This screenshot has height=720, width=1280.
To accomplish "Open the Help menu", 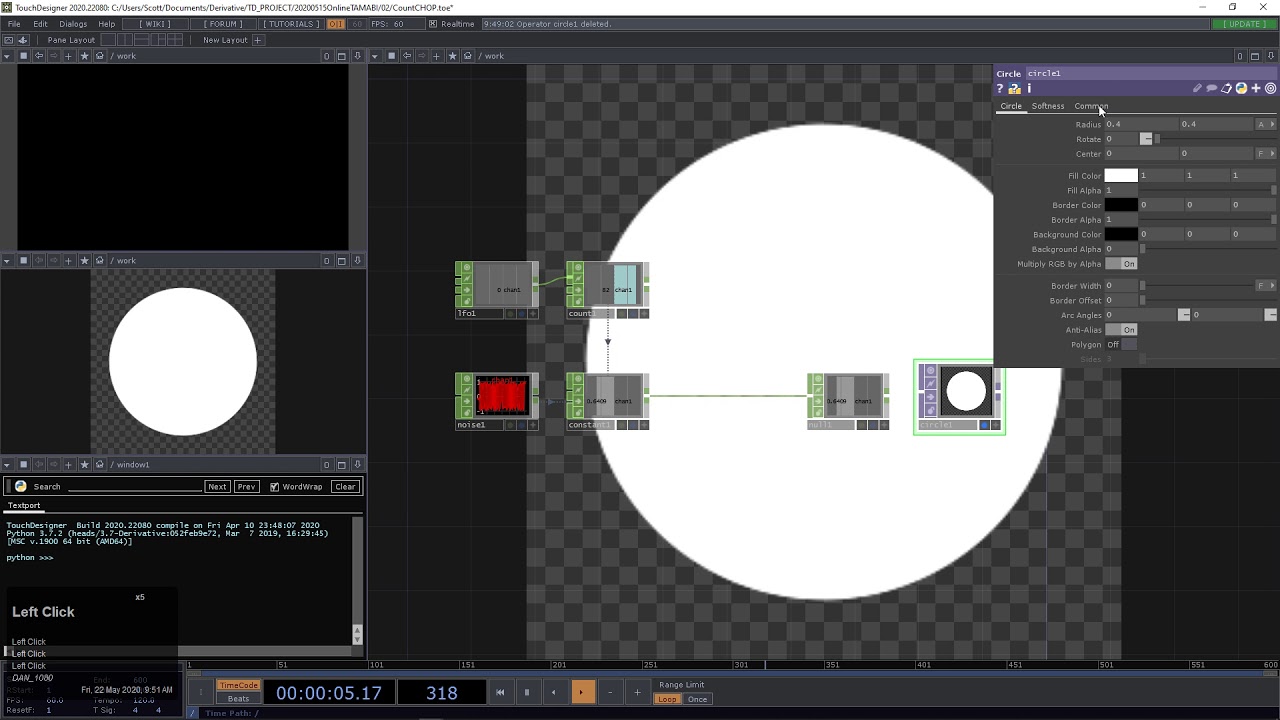I will click(106, 24).
